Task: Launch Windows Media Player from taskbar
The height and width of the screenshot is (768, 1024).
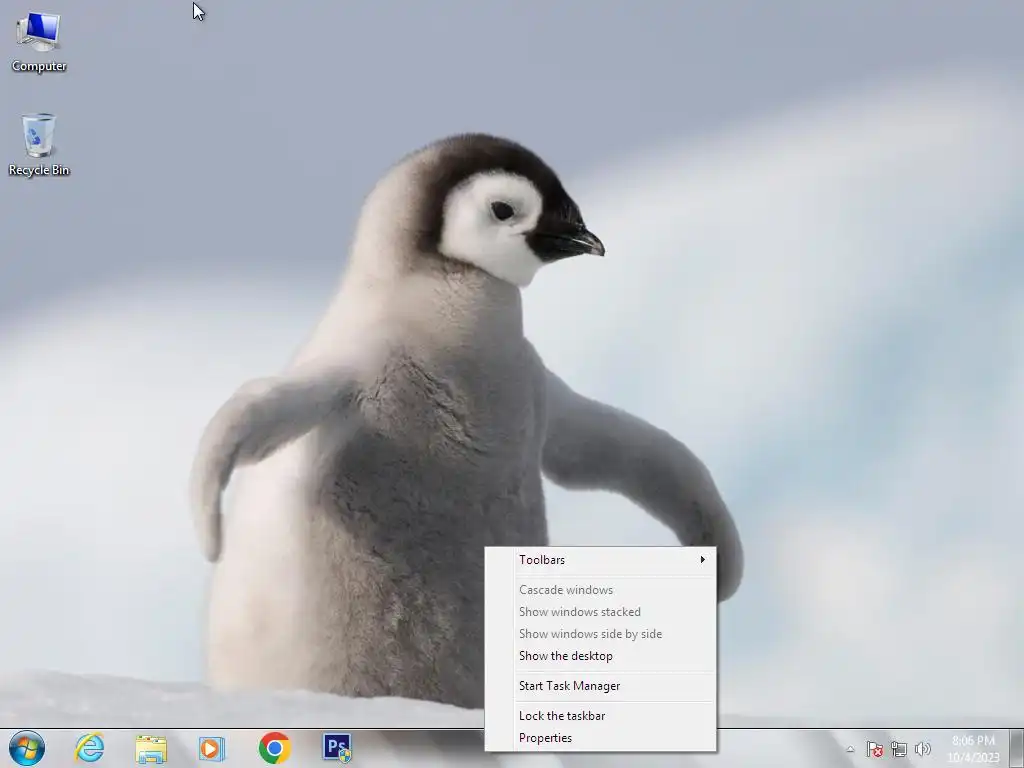Action: click(x=212, y=748)
